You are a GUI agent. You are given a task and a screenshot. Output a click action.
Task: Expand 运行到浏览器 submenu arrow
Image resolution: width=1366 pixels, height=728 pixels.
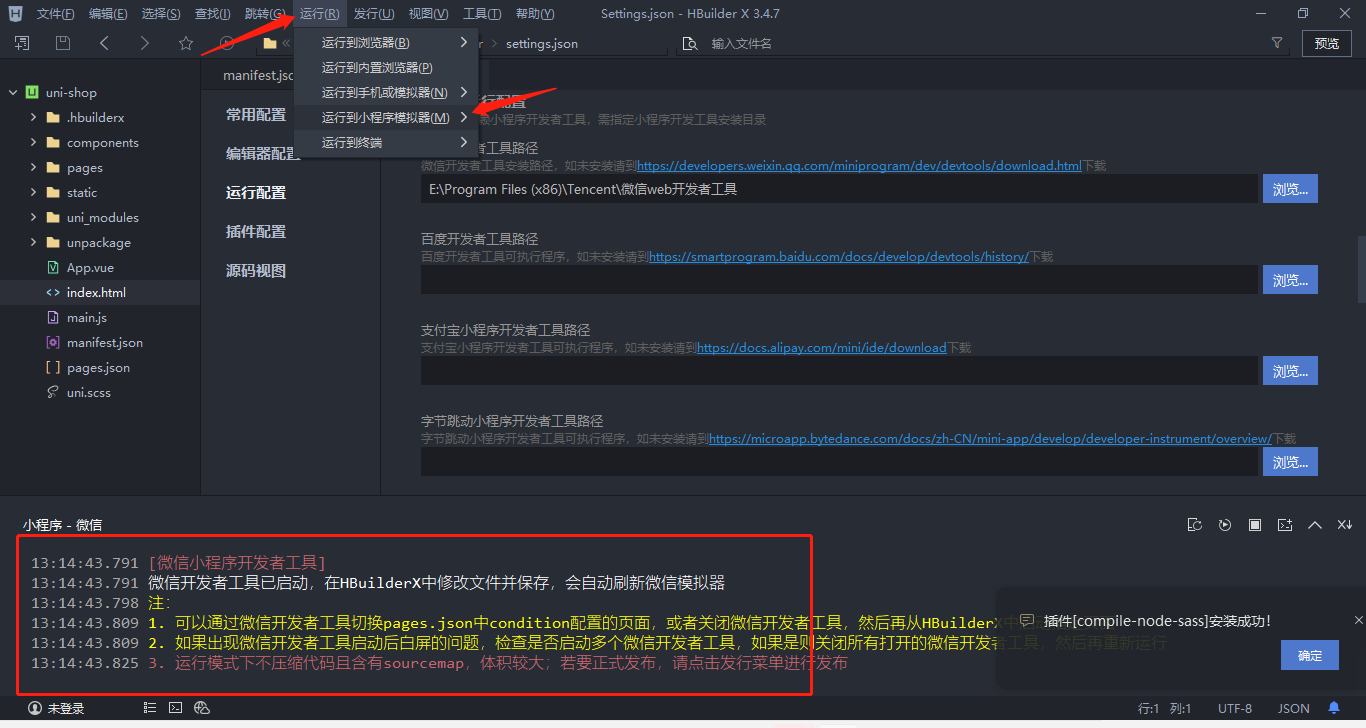click(x=464, y=42)
